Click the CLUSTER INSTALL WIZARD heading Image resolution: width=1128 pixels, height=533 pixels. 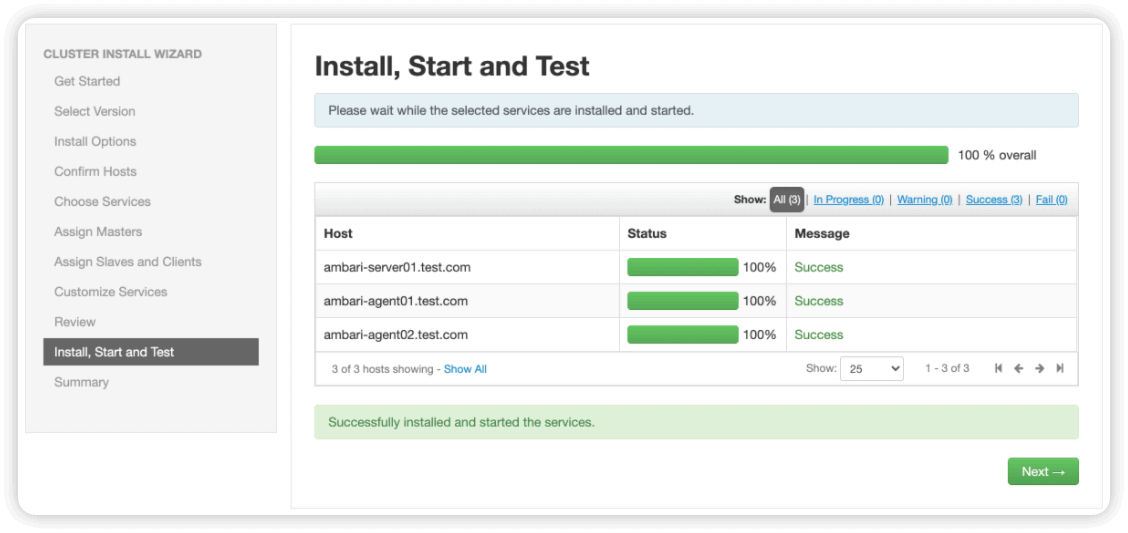tap(122, 54)
